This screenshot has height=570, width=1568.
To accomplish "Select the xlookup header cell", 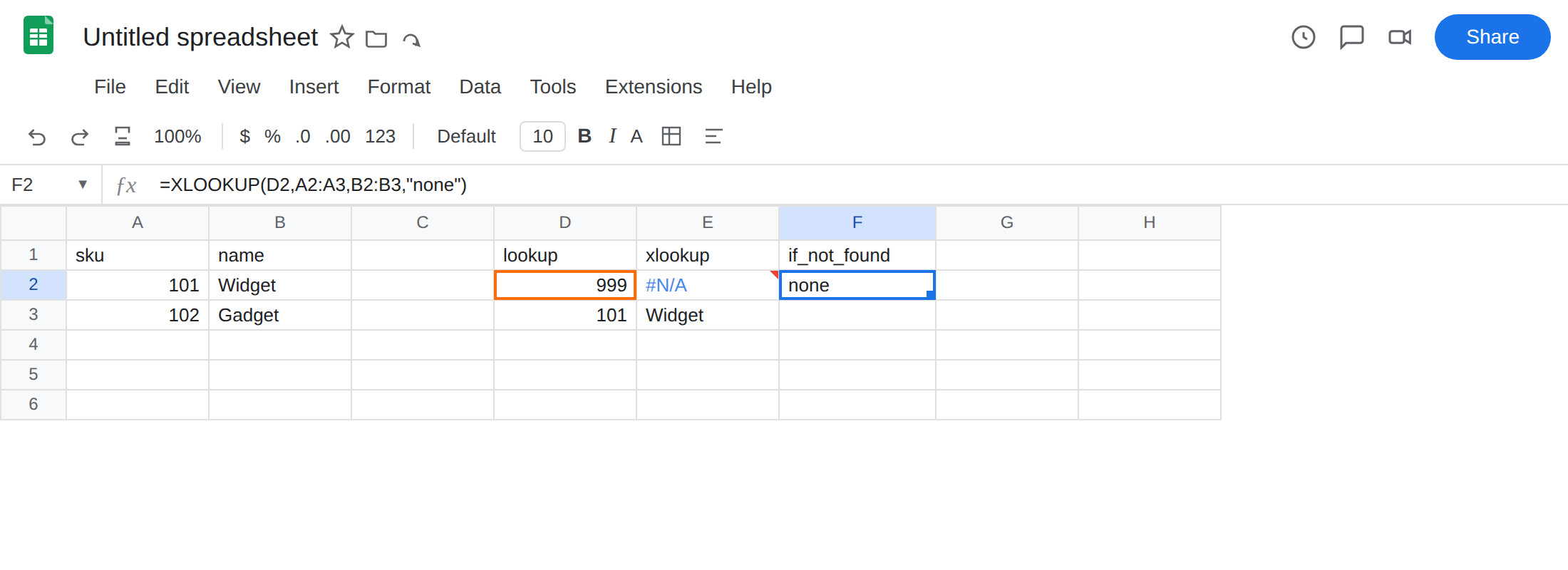I will [708, 255].
